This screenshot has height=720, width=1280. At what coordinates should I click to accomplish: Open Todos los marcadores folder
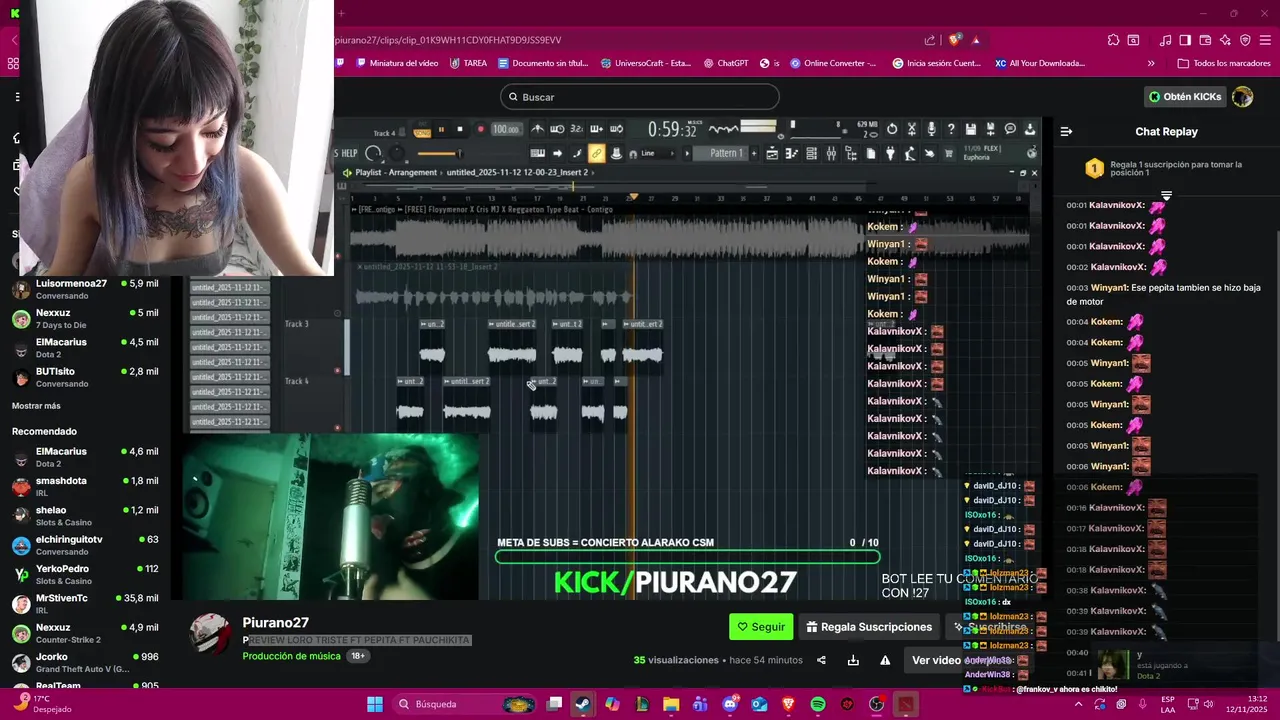1224,63
